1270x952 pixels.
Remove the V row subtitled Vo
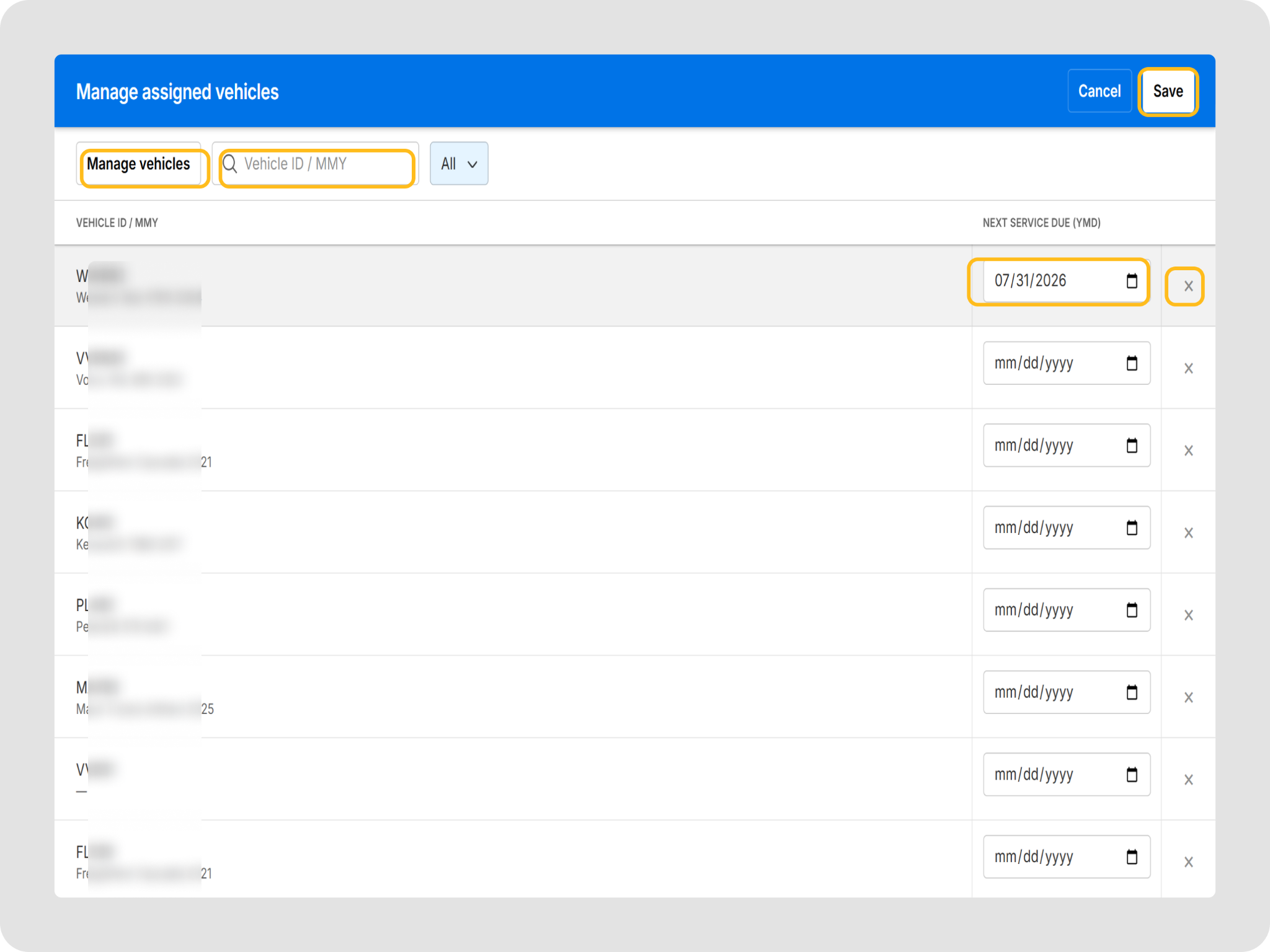coord(1188,369)
